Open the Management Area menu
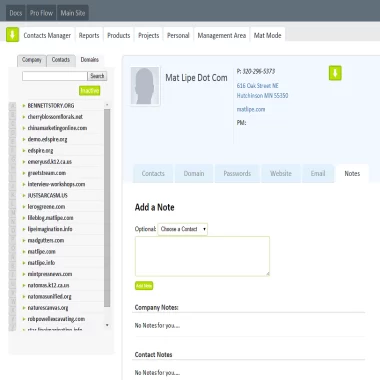Image resolution: width=380 pixels, height=380 pixels. tap(222, 35)
